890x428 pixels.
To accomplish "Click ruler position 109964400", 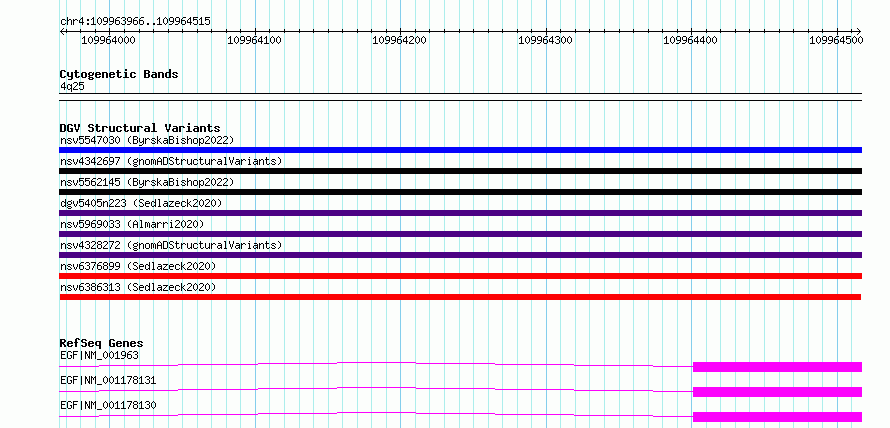I will 691,40.
